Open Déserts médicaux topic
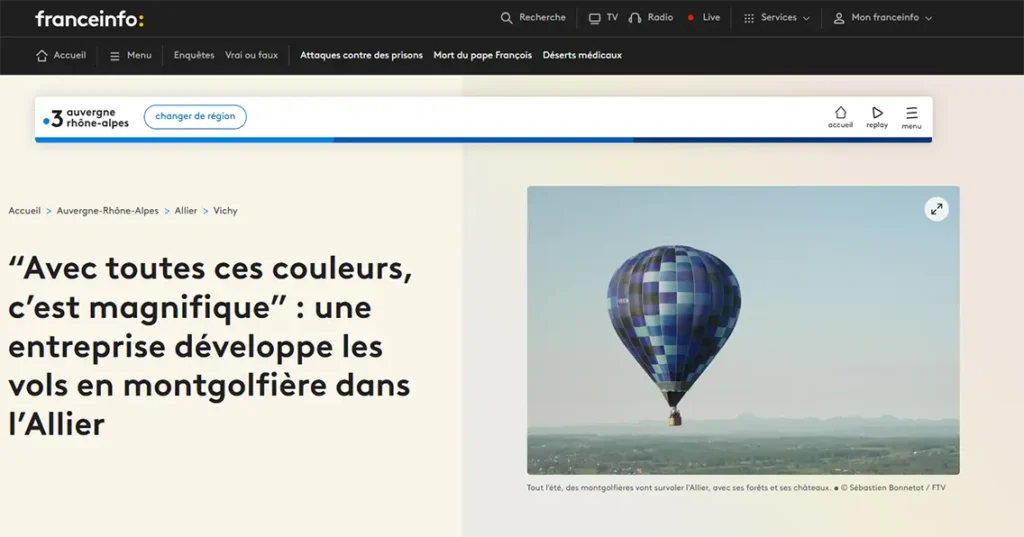 click(x=582, y=55)
